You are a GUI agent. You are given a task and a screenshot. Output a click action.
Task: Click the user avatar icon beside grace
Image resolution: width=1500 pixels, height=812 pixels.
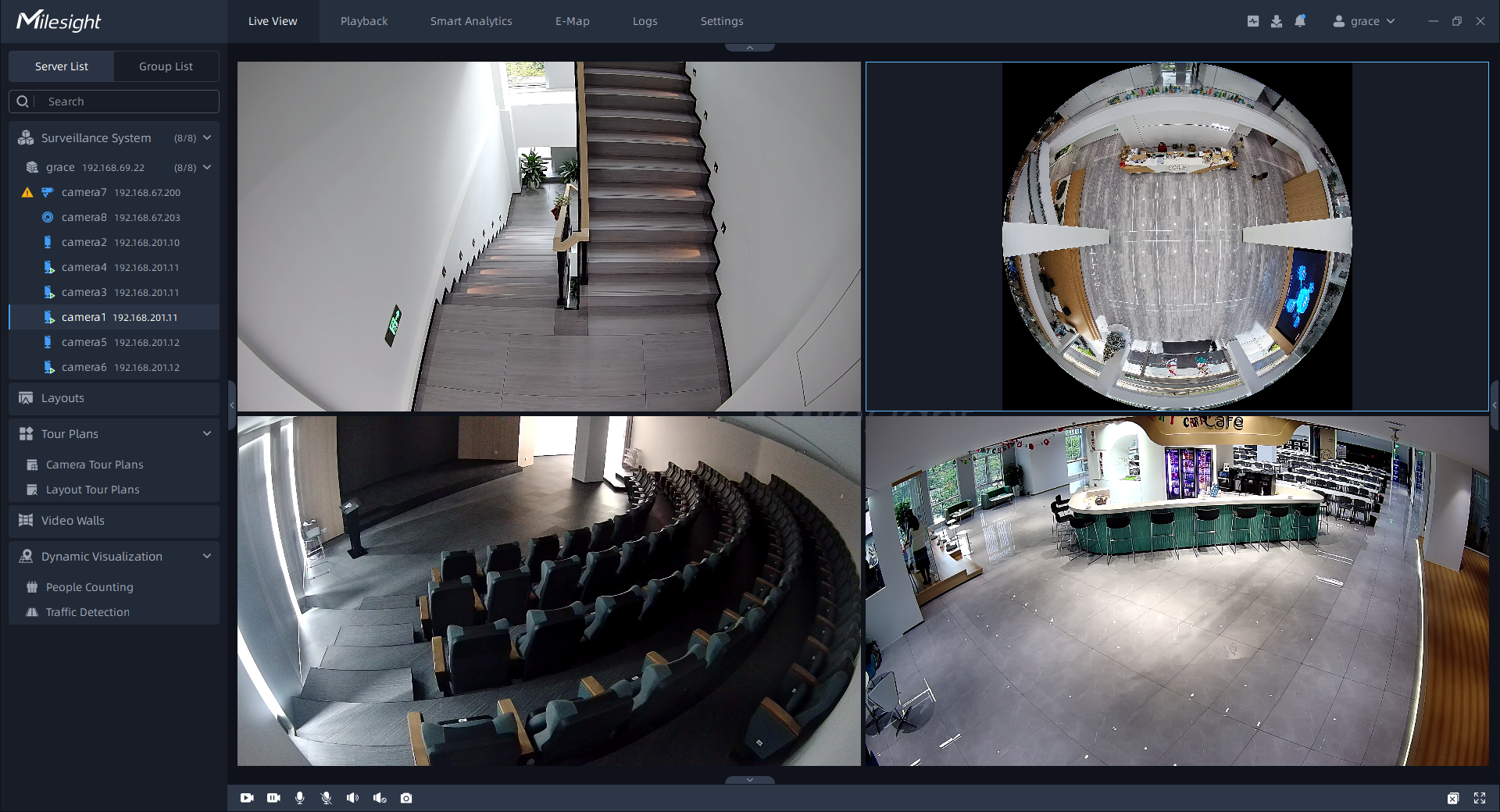[x=1339, y=21]
